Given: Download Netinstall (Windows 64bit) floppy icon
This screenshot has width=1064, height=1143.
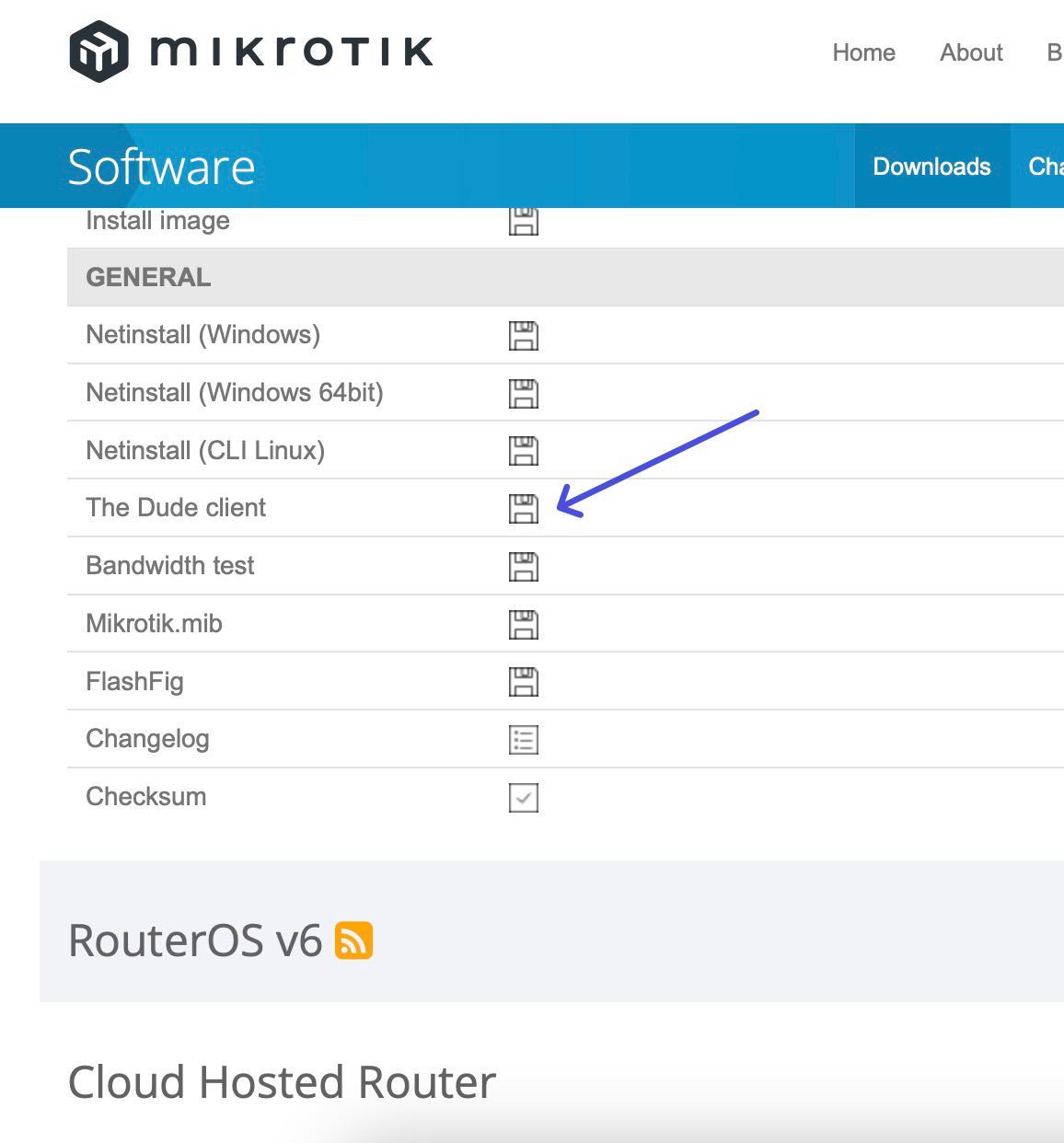Looking at the screenshot, I should 524,394.
